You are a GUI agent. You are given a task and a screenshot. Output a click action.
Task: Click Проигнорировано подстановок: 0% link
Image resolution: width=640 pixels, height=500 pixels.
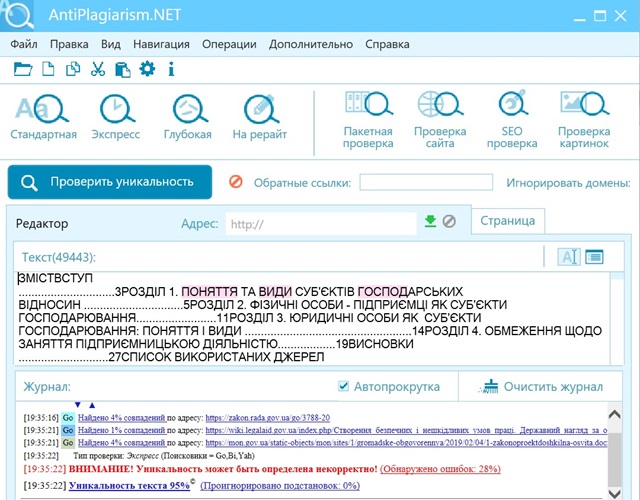[x=280, y=485]
